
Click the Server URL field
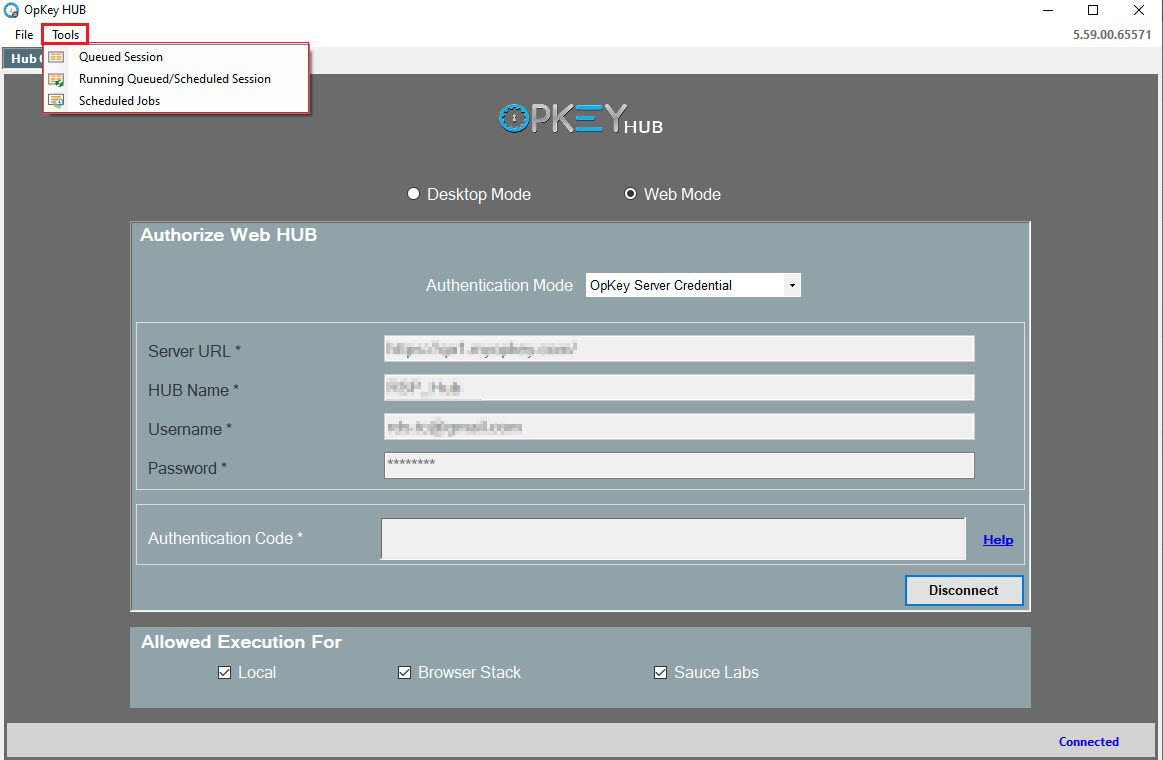point(678,349)
